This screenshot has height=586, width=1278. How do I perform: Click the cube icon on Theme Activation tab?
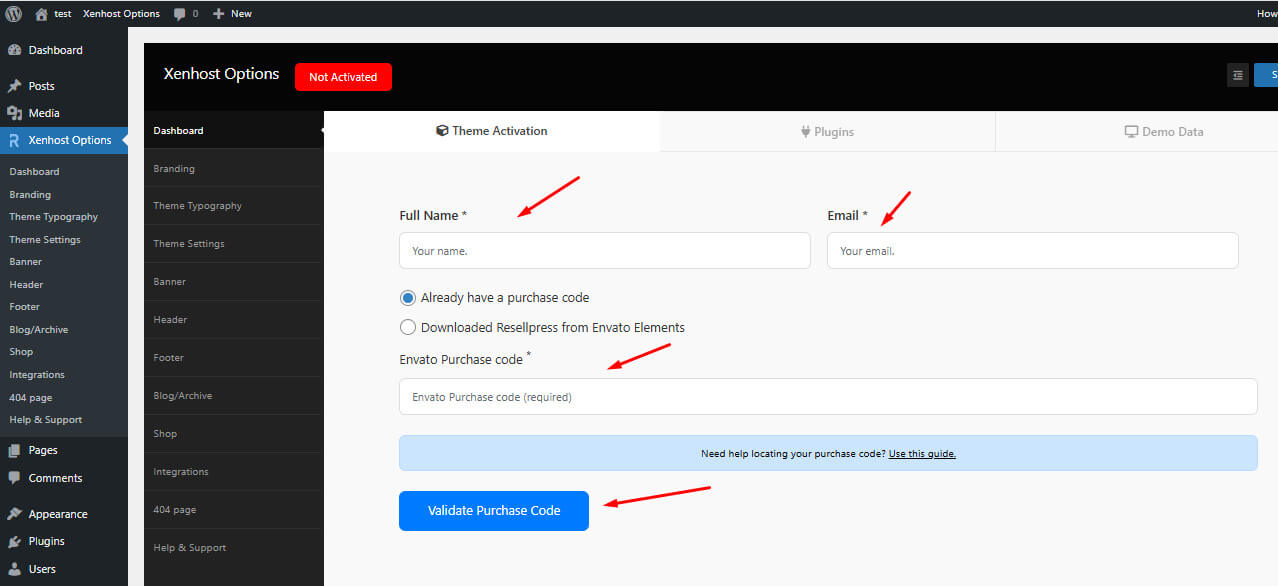click(442, 130)
